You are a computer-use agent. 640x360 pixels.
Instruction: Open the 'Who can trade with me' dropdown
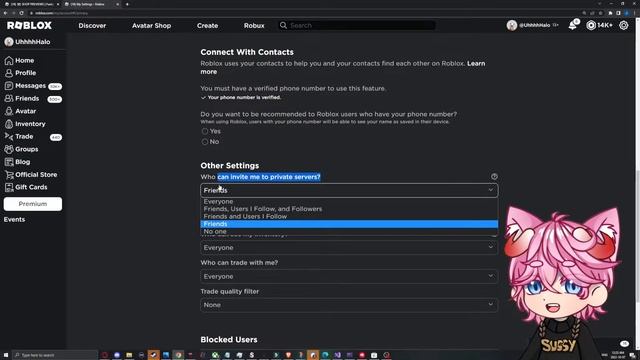pos(349,276)
